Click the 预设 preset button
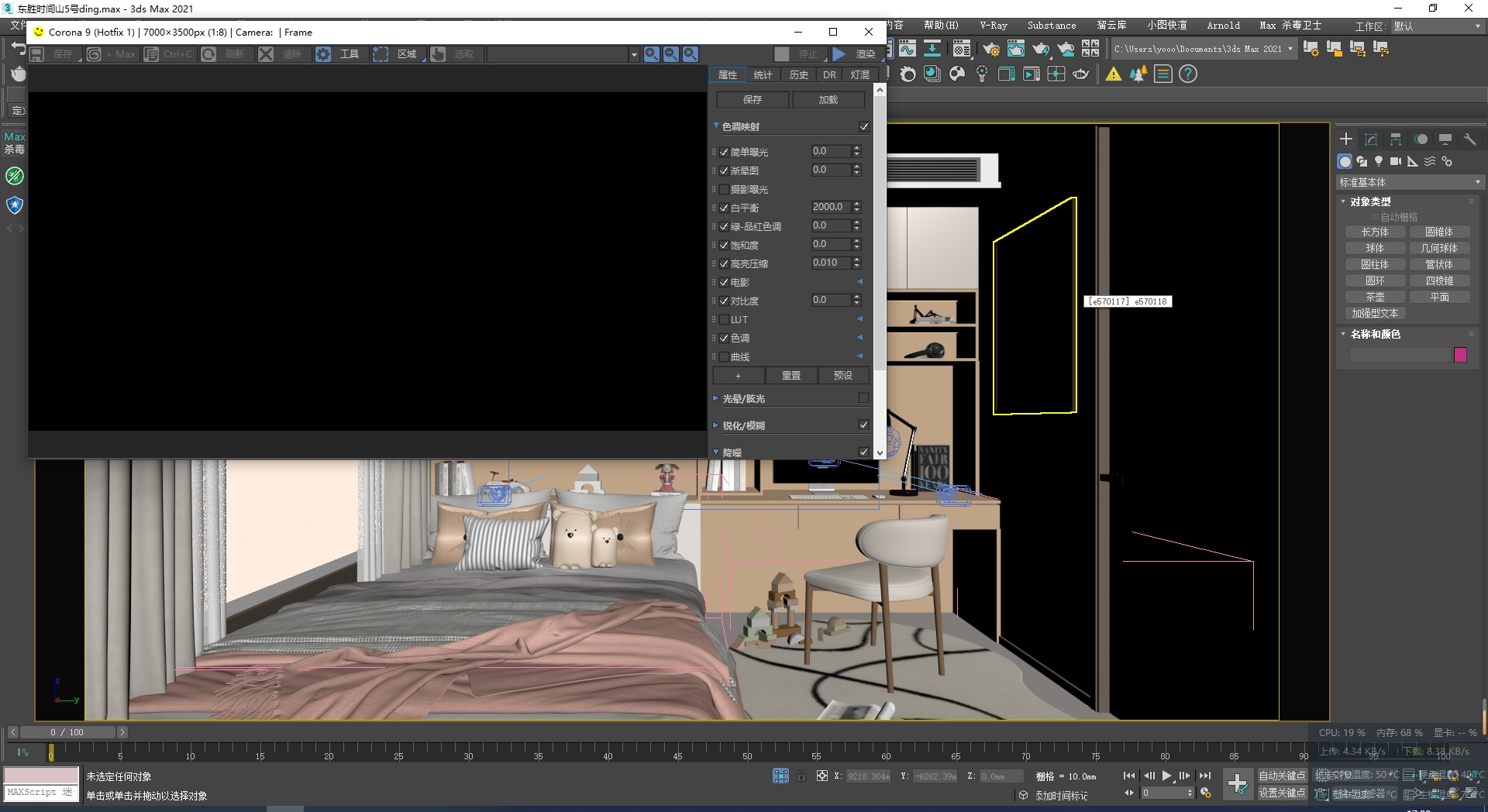 [843, 376]
